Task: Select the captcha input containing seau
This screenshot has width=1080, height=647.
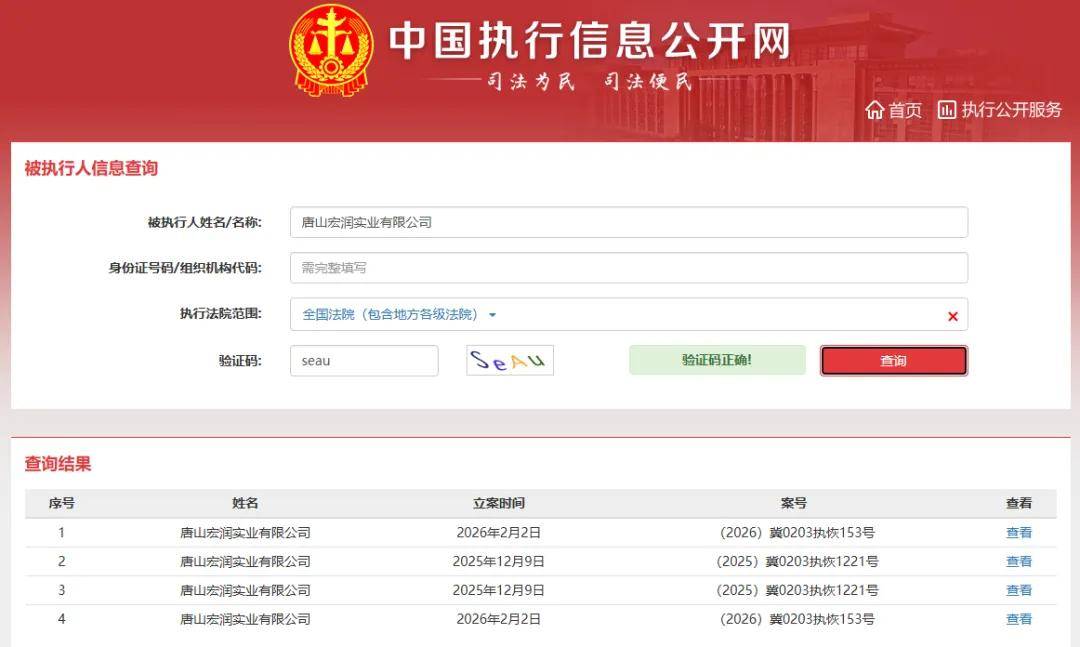Action: (x=364, y=360)
